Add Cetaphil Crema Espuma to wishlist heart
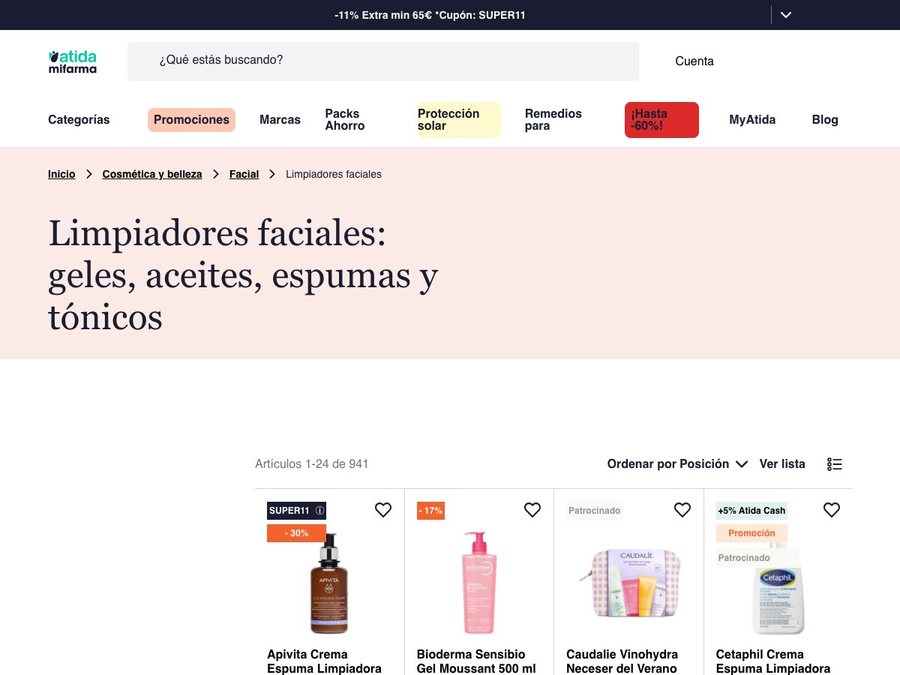The image size is (900, 675). (x=831, y=510)
